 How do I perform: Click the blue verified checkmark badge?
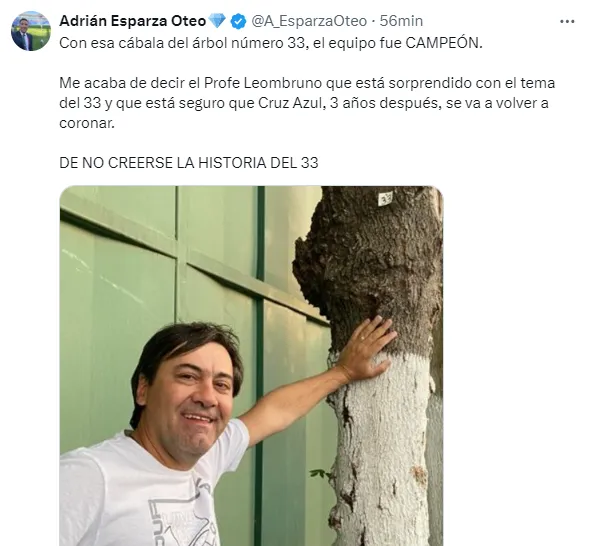click(x=238, y=21)
